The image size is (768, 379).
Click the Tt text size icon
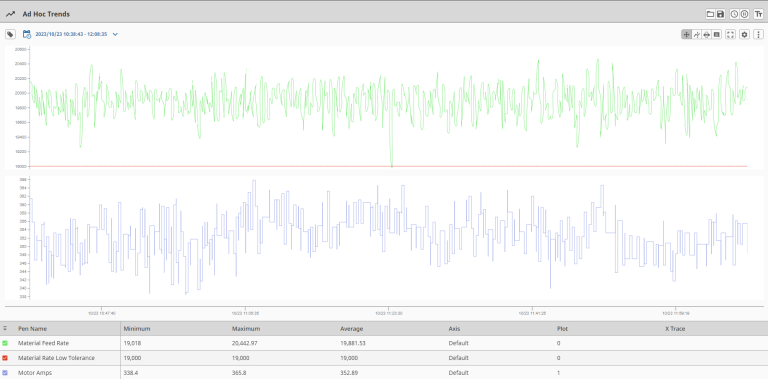pyautogui.click(x=758, y=14)
